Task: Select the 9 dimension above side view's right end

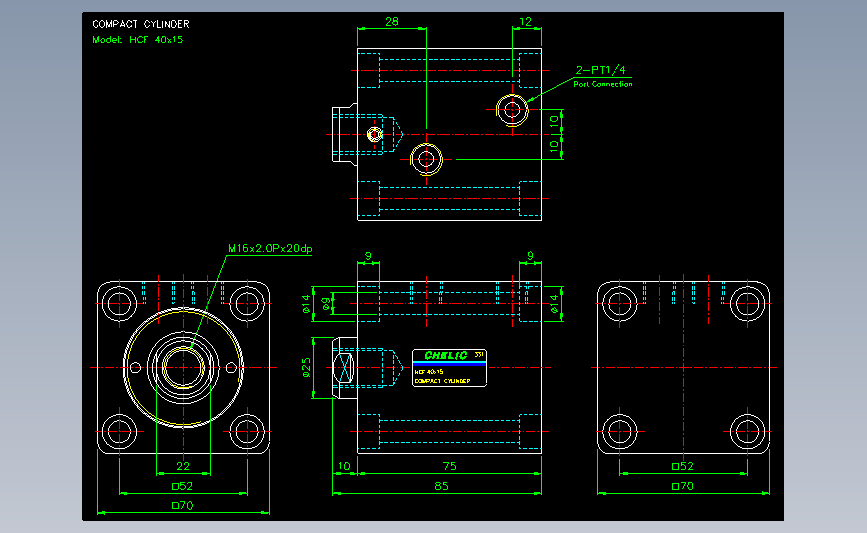Action: pyautogui.click(x=530, y=256)
